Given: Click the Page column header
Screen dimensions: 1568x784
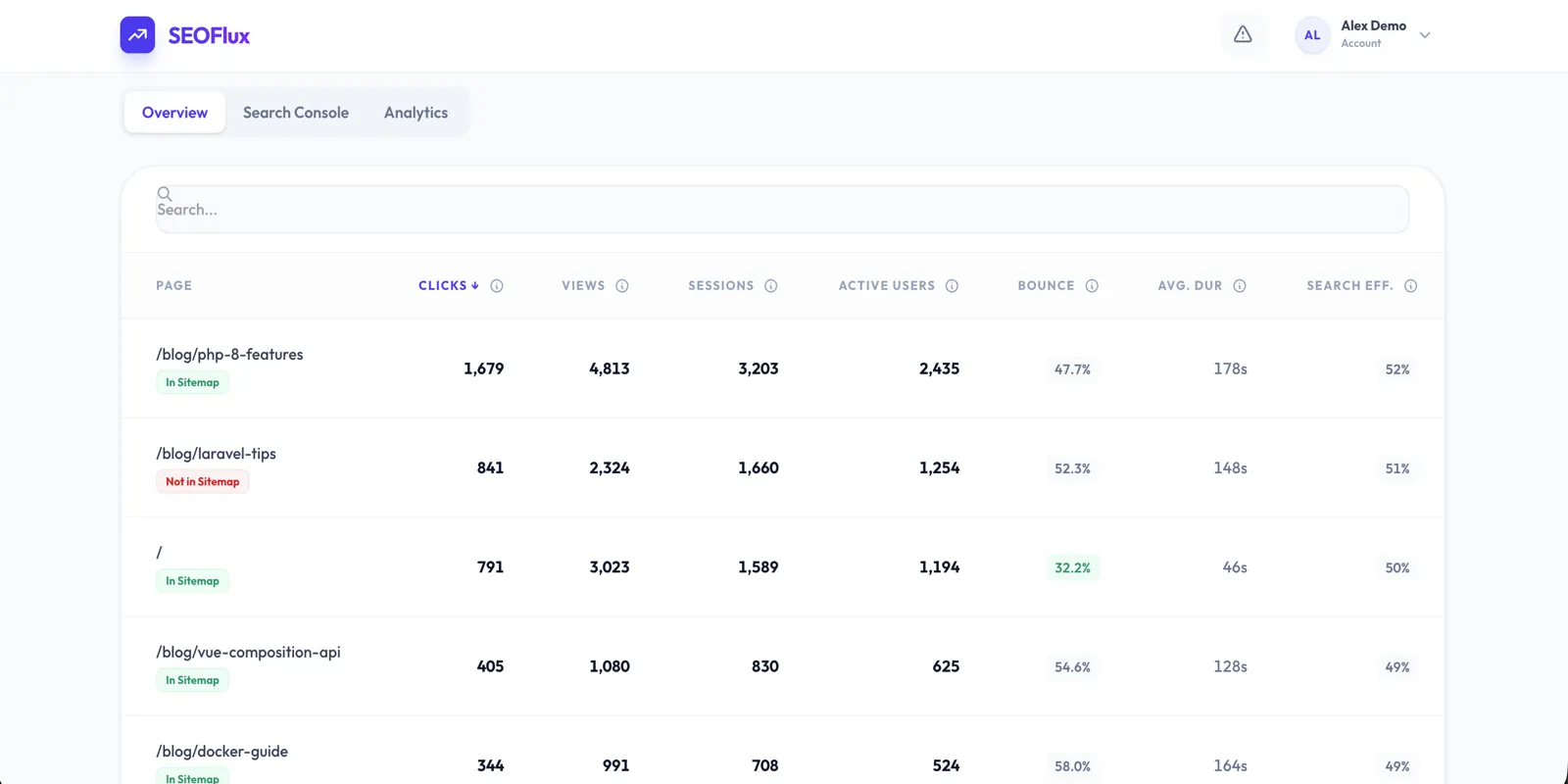Looking at the screenshot, I should [x=174, y=286].
